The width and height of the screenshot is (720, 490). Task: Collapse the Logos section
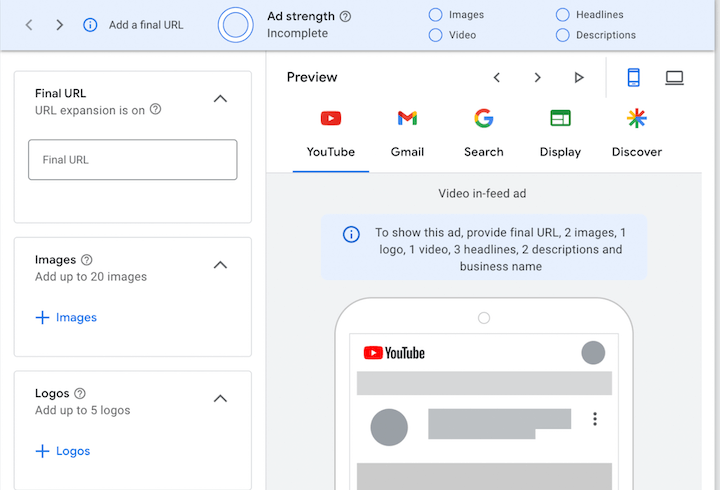tap(220, 399)
